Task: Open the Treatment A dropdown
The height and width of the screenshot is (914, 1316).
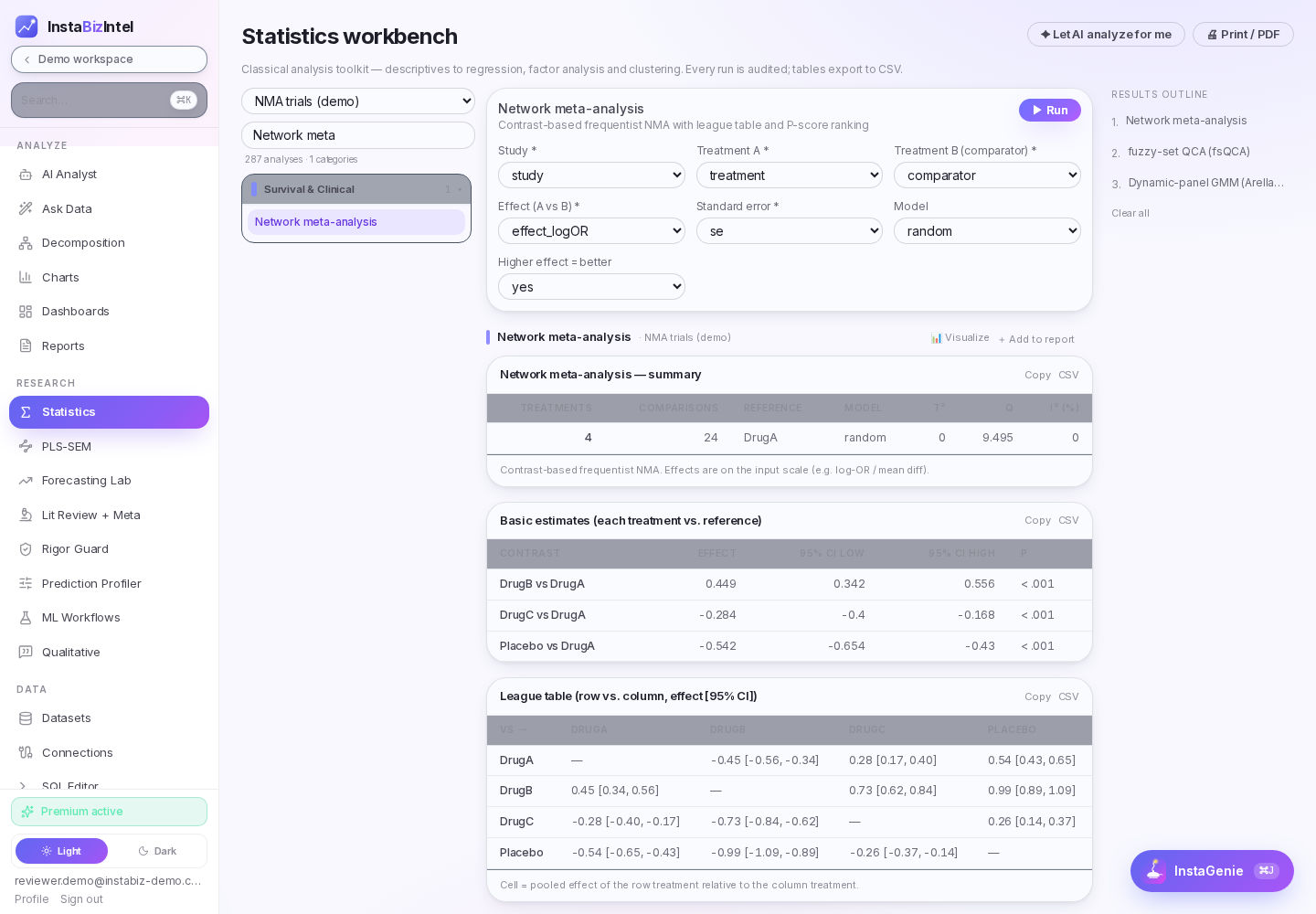Action: [x=790, y=175]
